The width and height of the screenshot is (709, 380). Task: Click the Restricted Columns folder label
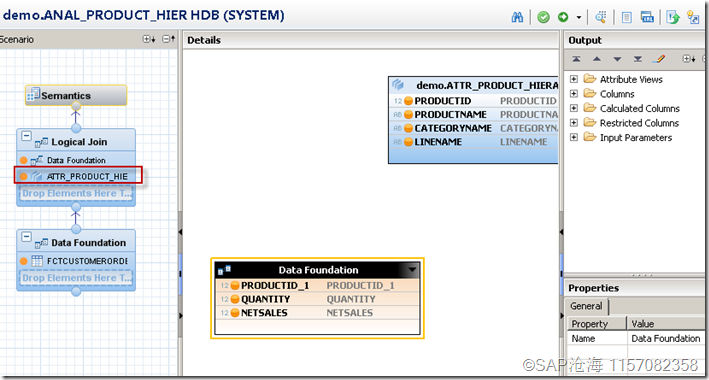point(639,123)
